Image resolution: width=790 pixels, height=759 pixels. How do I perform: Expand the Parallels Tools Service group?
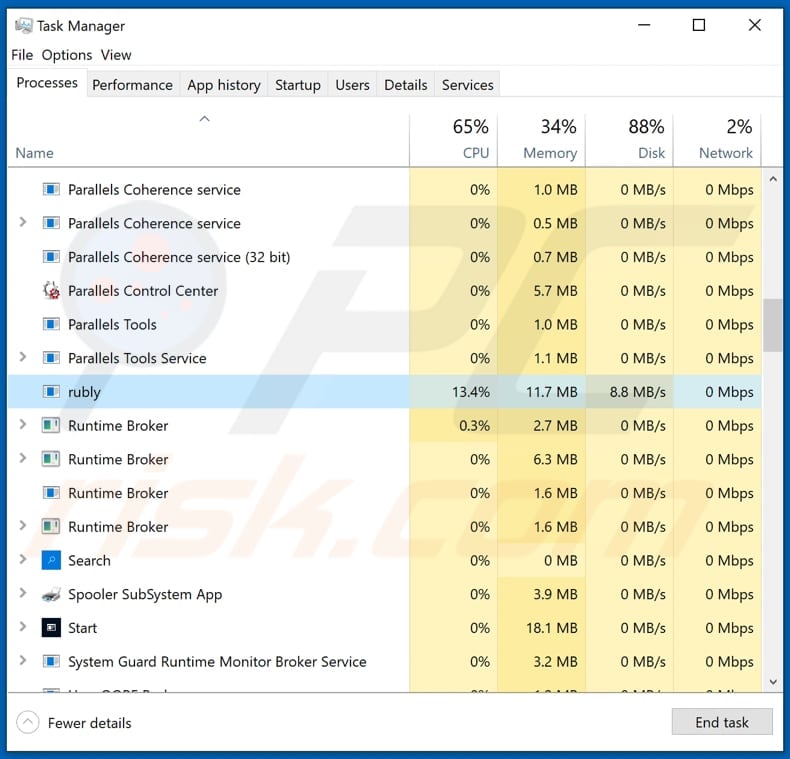(22, 357)
